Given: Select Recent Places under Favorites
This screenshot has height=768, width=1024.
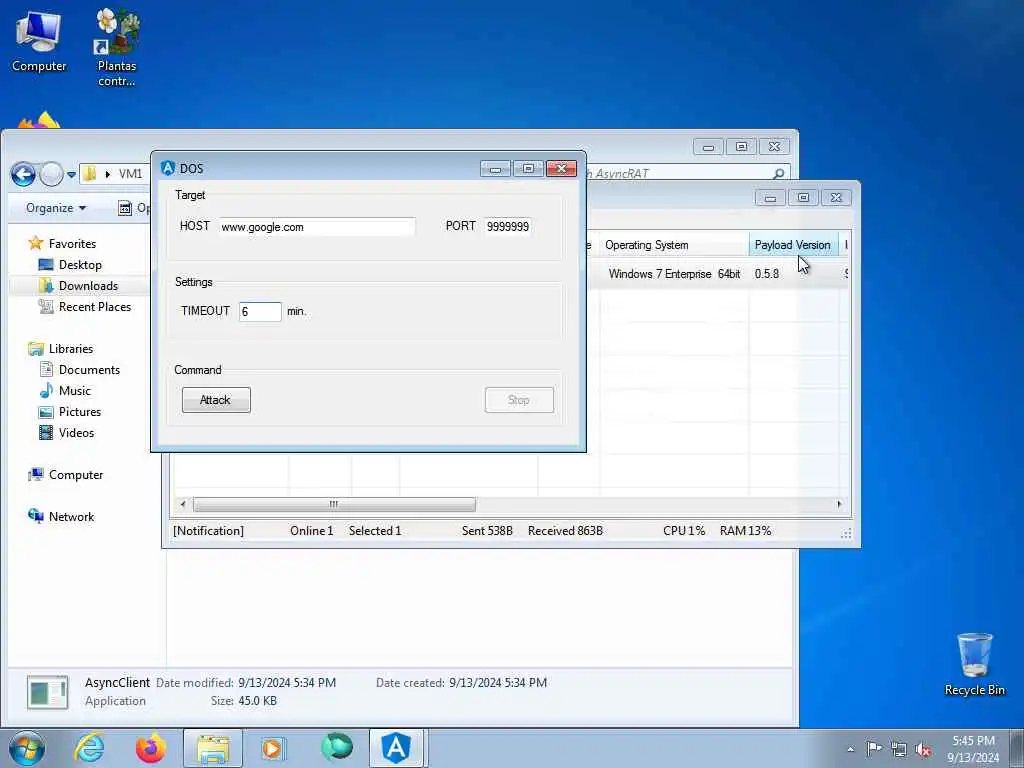Looking at the screenshot, I should pyautogui.click(x=95, y=306).
